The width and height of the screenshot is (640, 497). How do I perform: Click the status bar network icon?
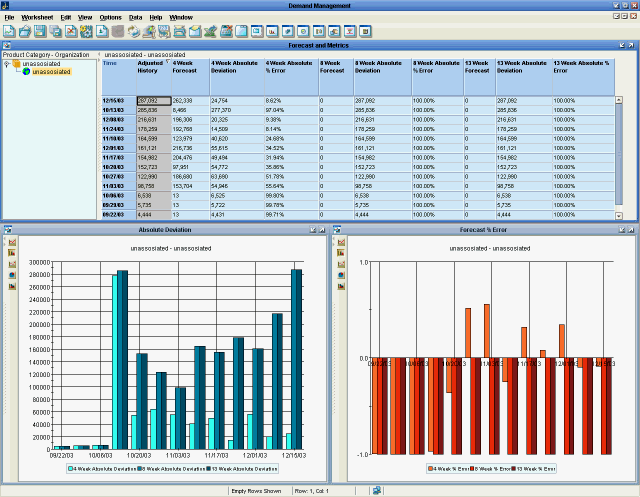pos(377,490)
